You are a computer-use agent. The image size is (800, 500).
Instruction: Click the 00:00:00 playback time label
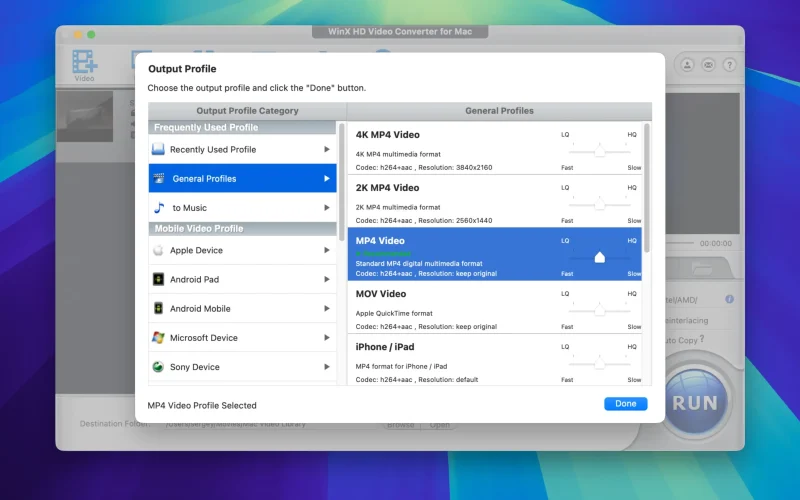pyautogui.click(x=716, y=243)
